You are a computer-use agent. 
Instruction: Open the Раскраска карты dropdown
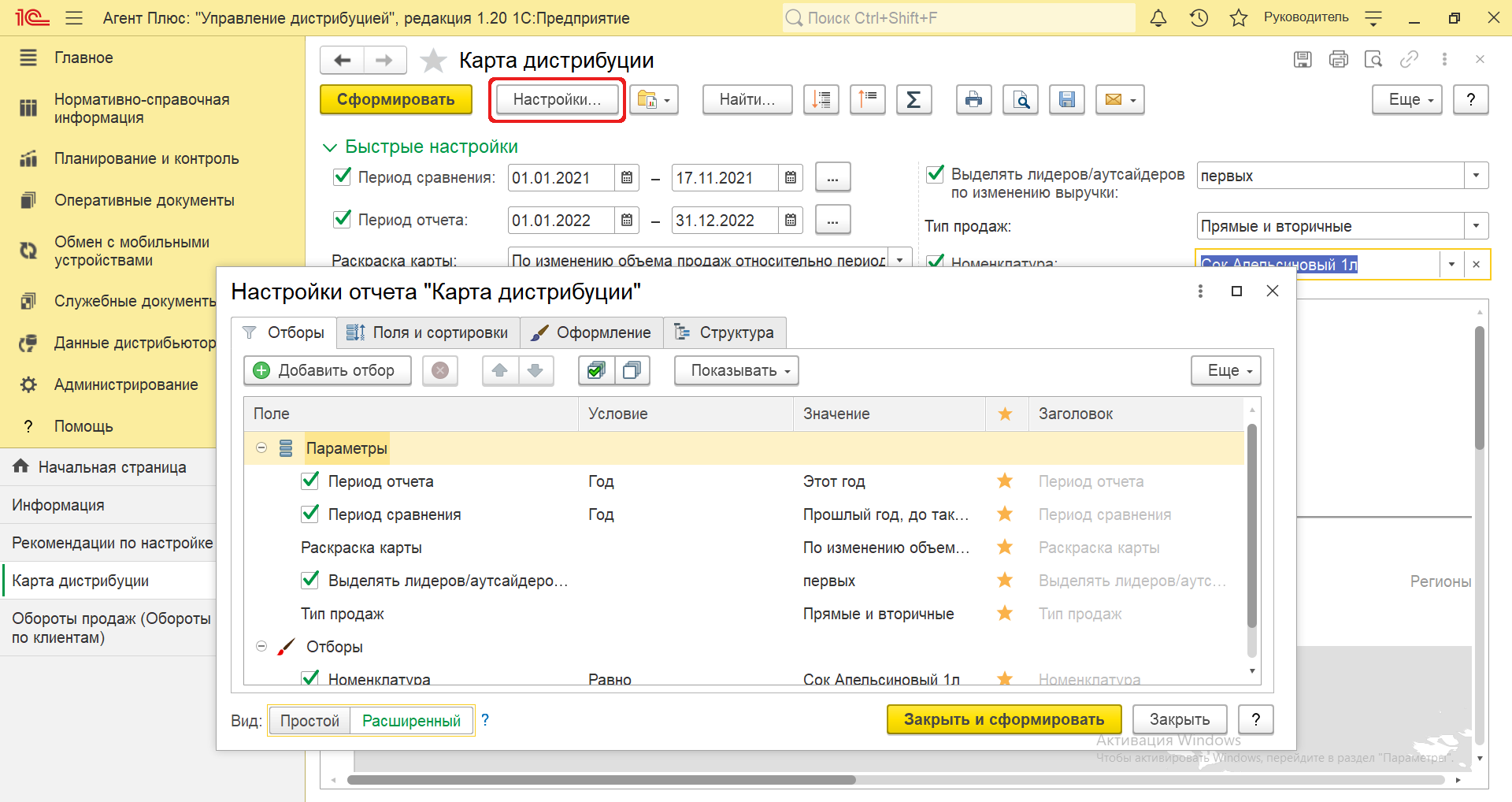[900, 260]
